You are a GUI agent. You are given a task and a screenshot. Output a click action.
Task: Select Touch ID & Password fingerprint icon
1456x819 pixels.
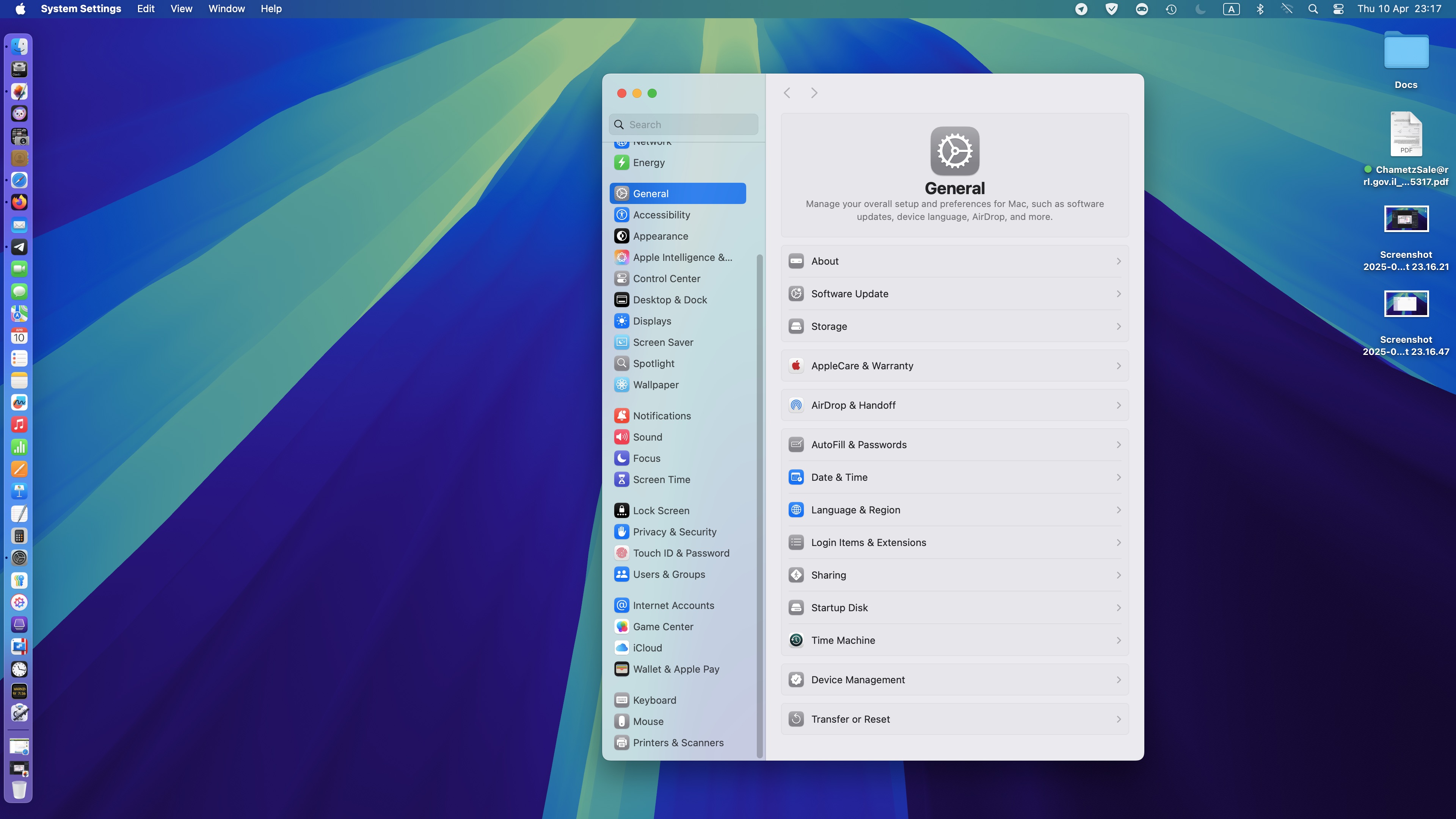tap(621, 553)
